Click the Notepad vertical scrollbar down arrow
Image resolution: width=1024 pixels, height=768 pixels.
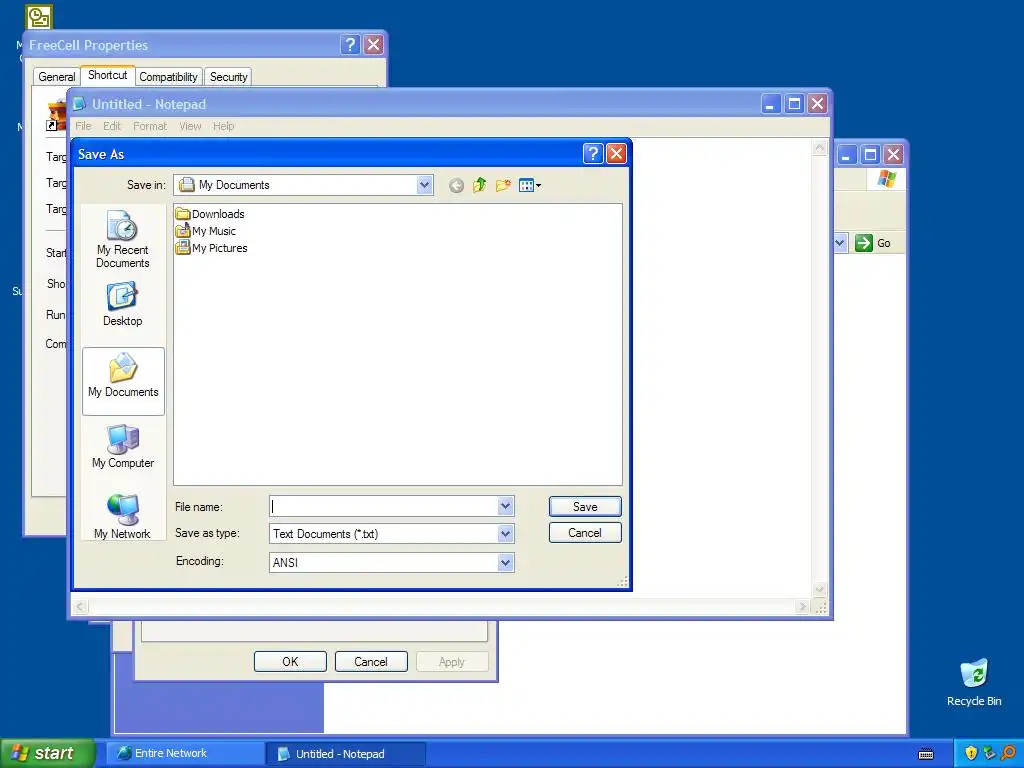tap(820, 589)
